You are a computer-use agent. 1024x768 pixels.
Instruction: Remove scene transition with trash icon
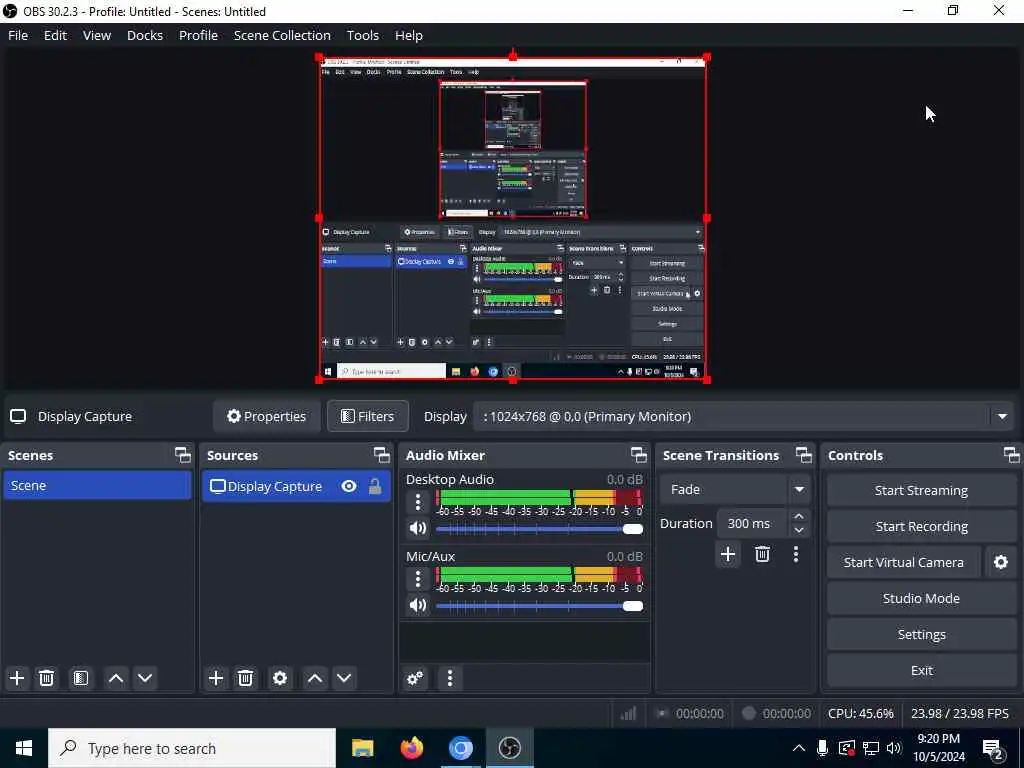[762, 554]
